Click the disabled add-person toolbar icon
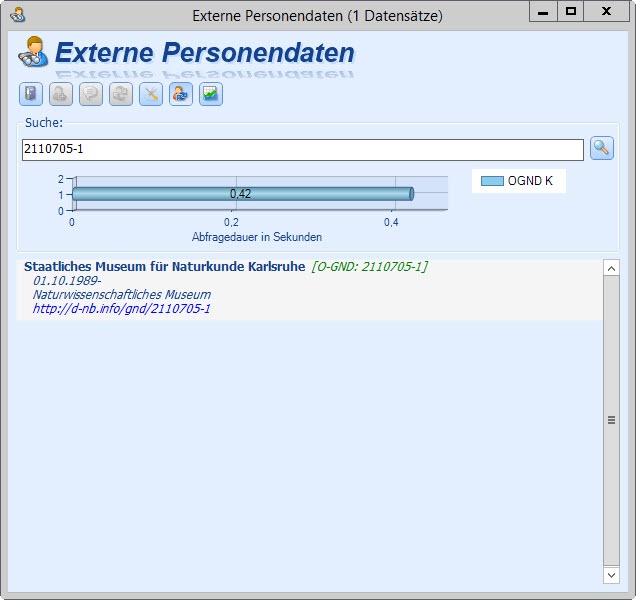Image resolution: width=636 pixels, height=600 pixels. 61,94
